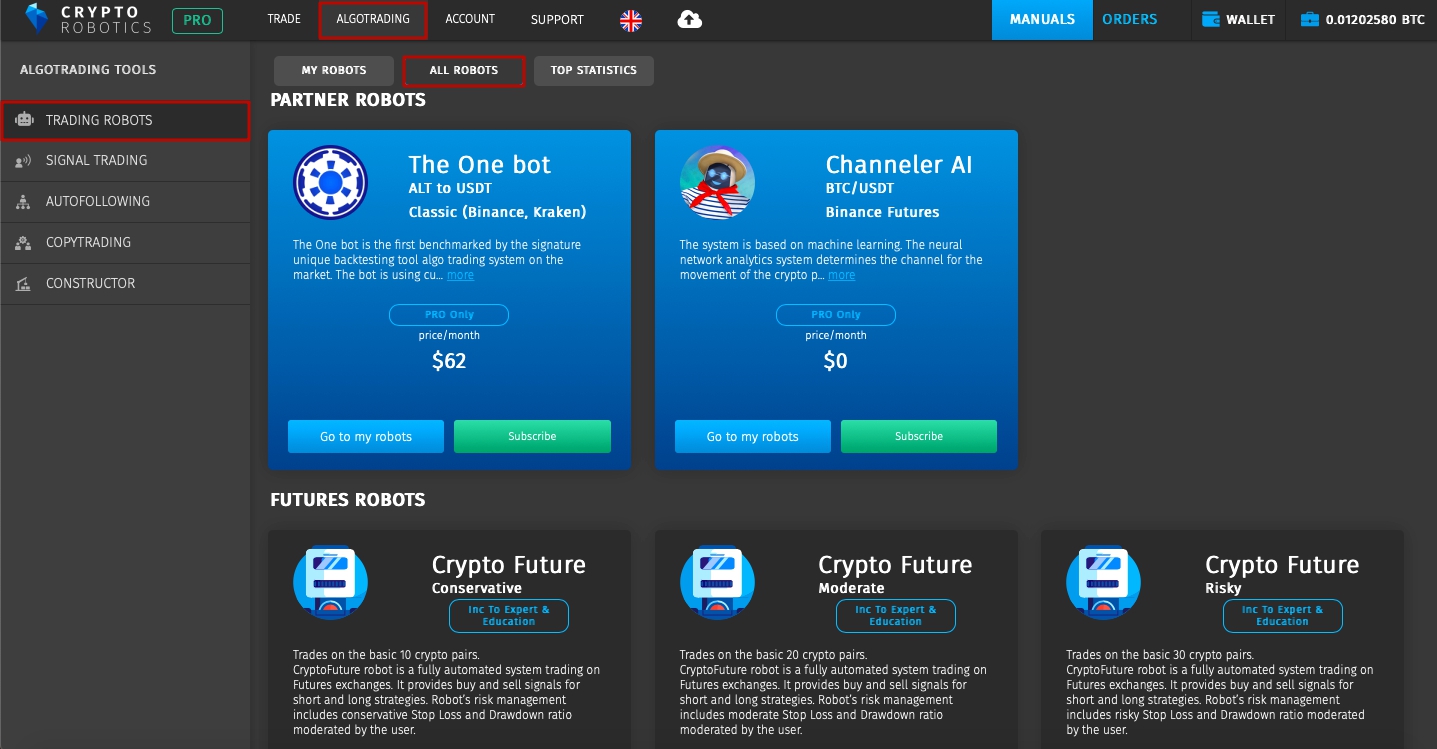Go to my robots from The One bot
This screenshot has height=749, width=1437.
click(366, 437)
